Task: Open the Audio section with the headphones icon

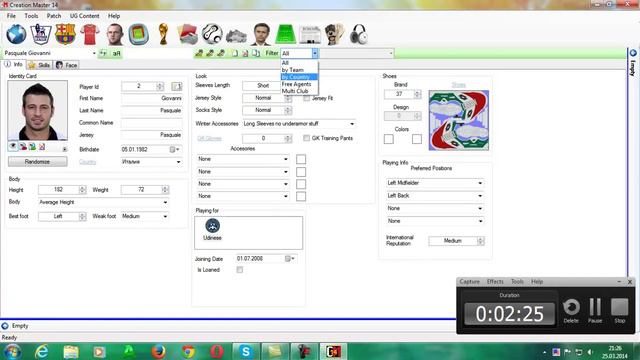Action: 359,34
